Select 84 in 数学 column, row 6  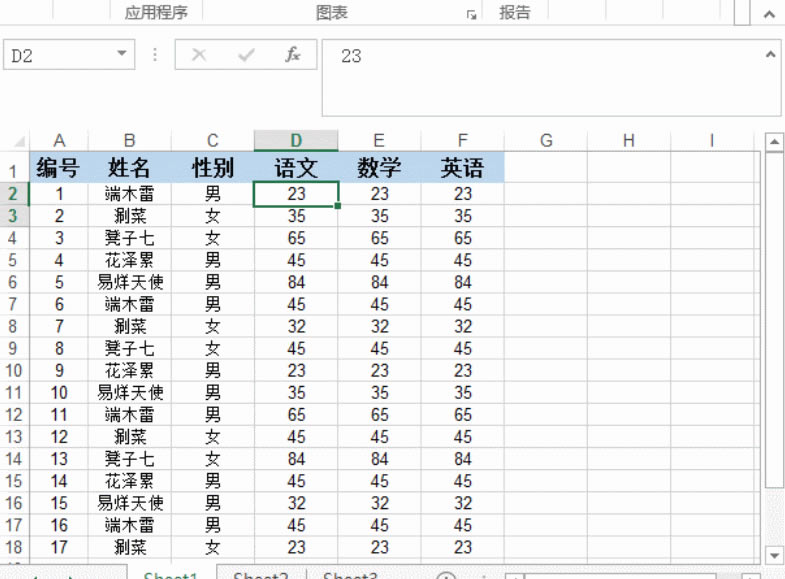coord(379,282)
